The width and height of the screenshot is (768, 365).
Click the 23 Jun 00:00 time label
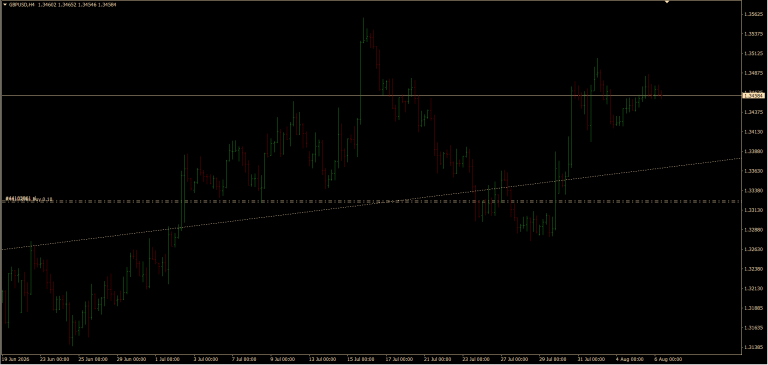coord(53,359)
